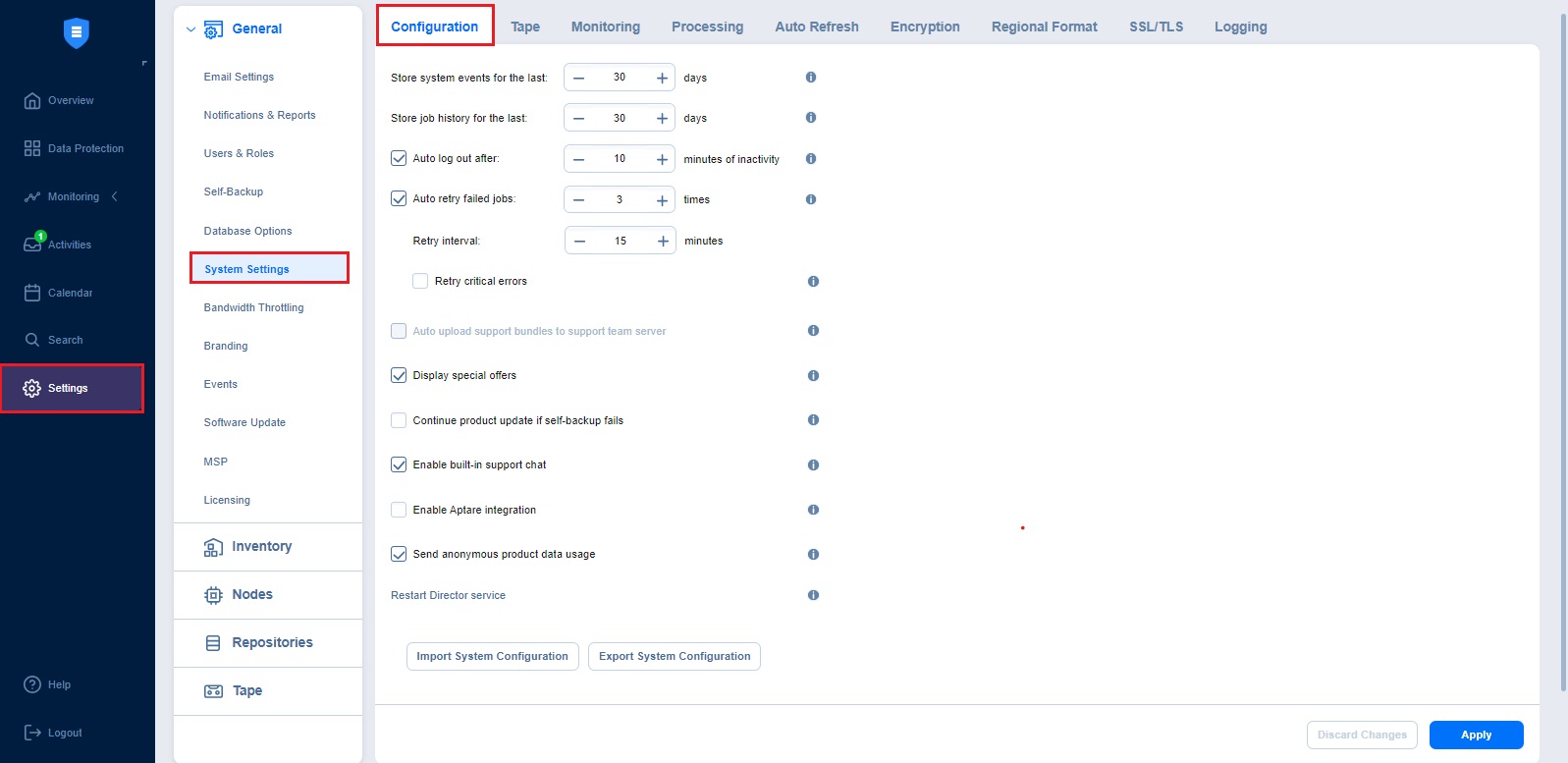
Task: Increase the Retry interval minutes with plus
Action: tap(663, 241)
